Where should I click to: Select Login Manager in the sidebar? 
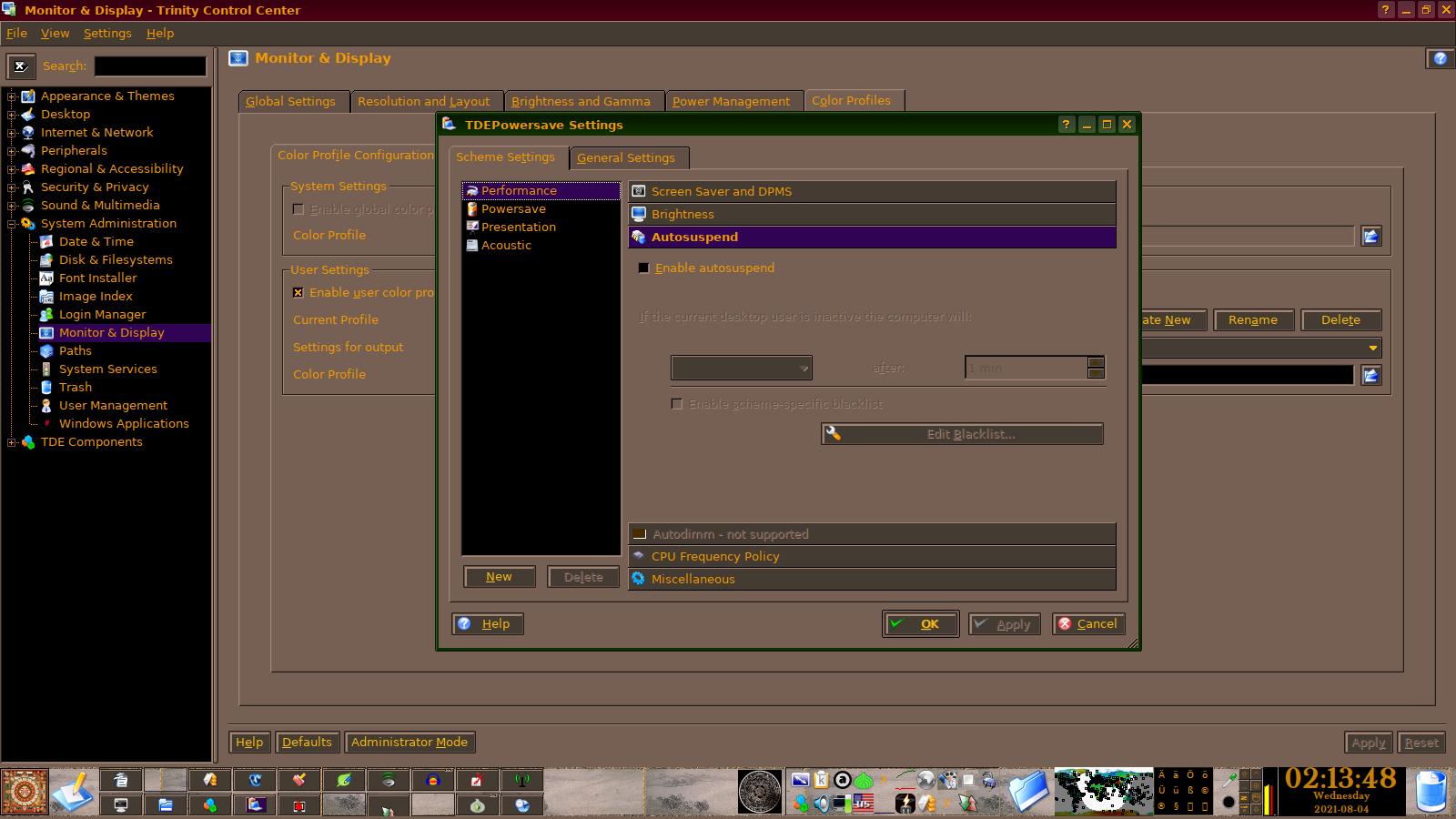pos(102,314)
